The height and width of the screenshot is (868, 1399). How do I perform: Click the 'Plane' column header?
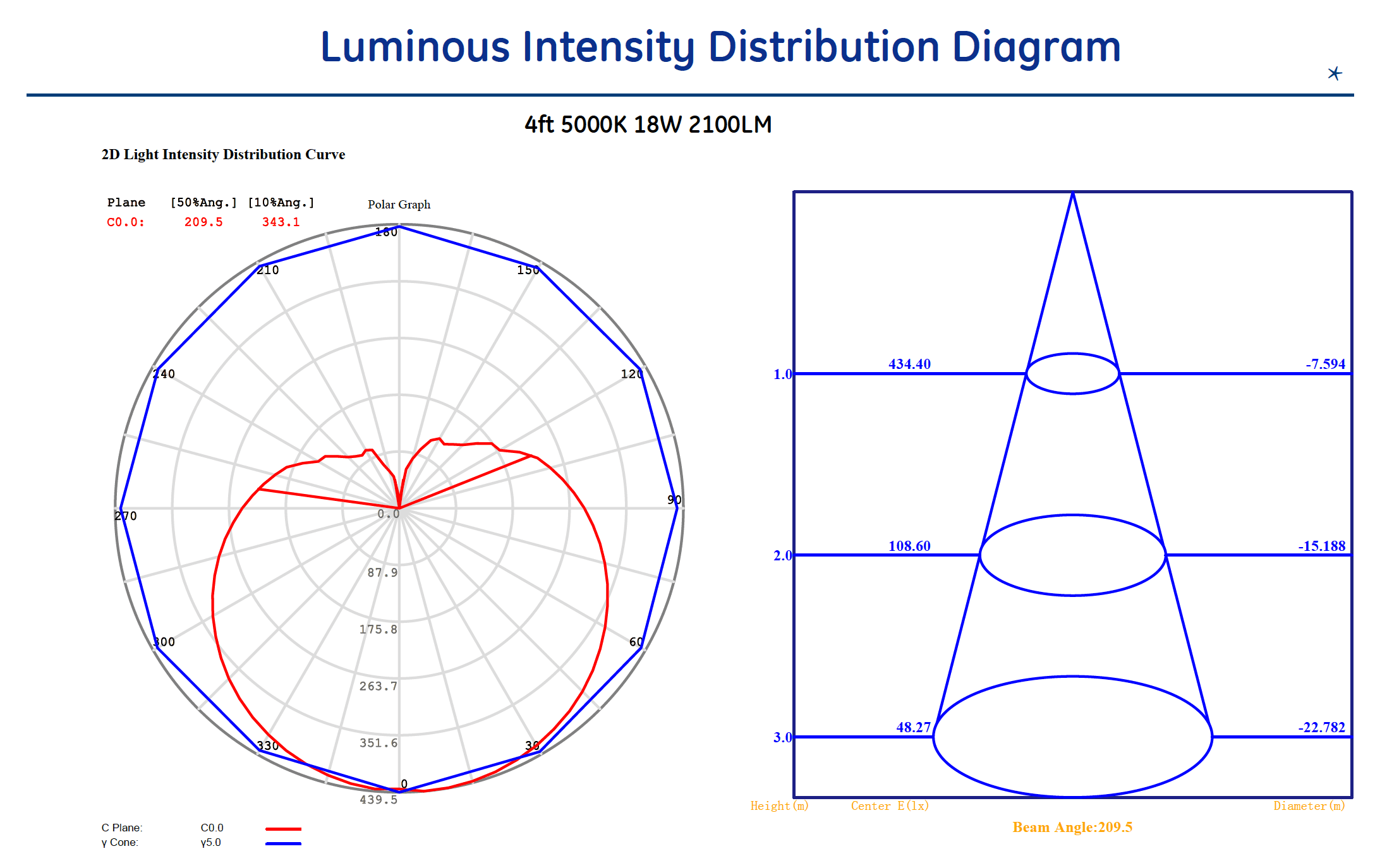coord(126,202)
